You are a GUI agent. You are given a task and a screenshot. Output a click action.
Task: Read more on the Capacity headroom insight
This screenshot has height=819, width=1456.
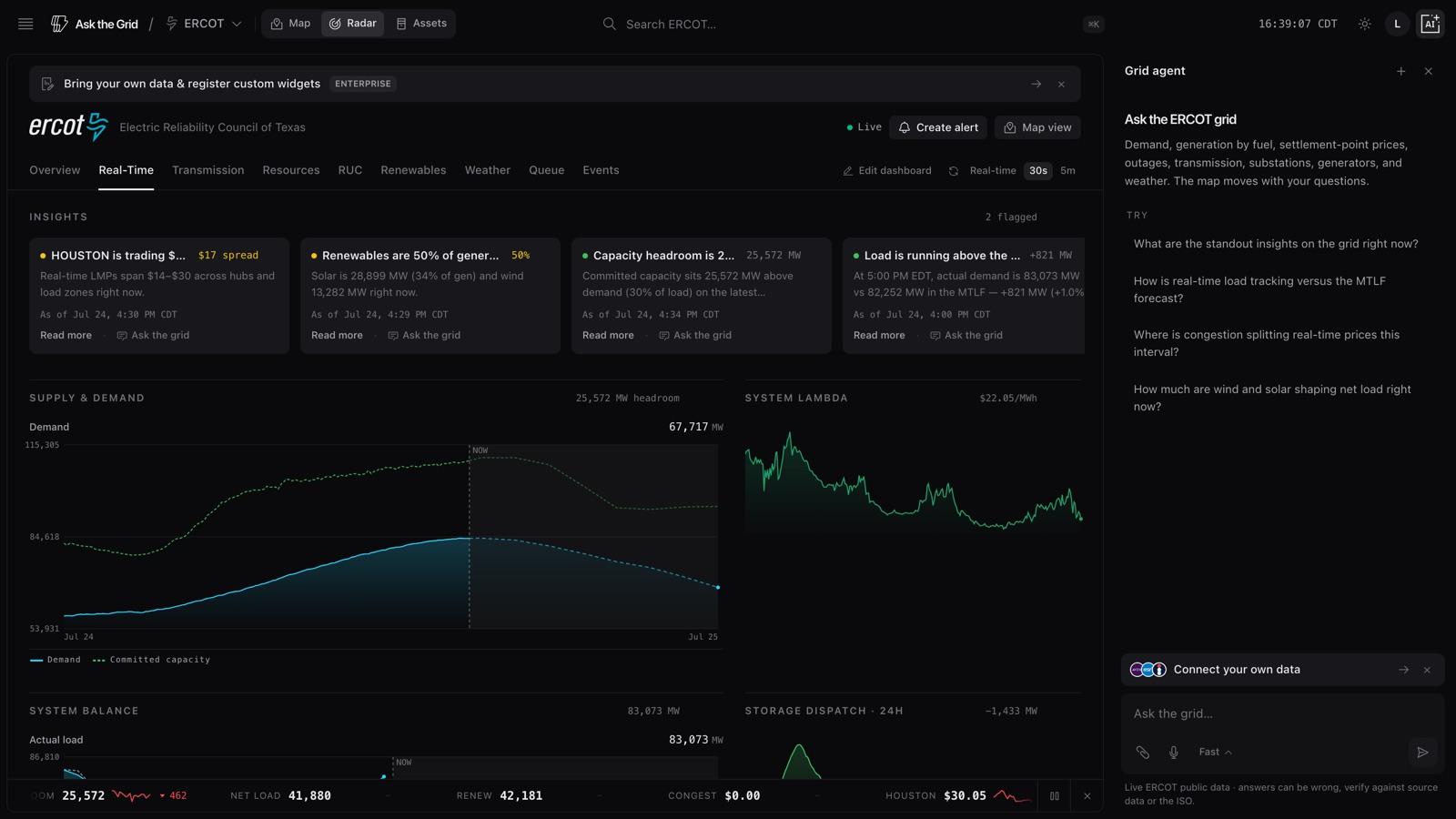(x=608, y=335)
